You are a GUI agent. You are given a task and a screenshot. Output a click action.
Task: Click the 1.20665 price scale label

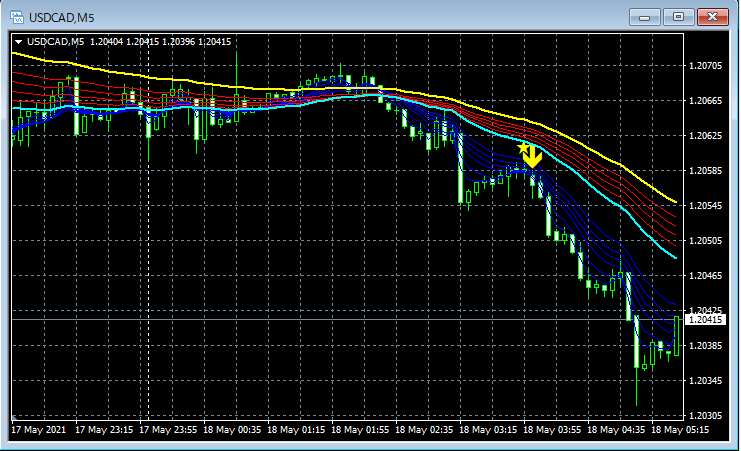click(706, 101)
